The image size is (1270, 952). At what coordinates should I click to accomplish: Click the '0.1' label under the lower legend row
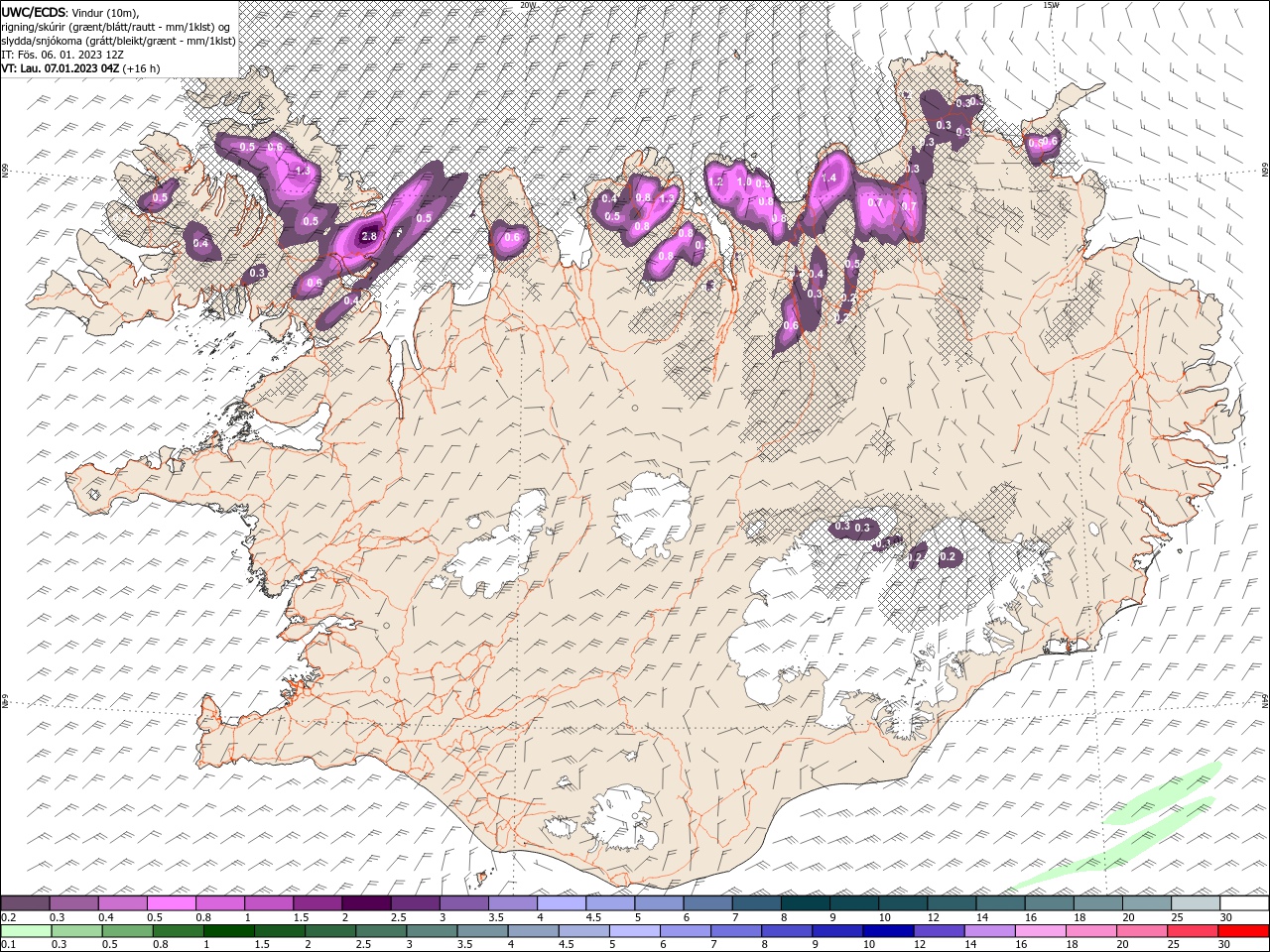[8, 944]
